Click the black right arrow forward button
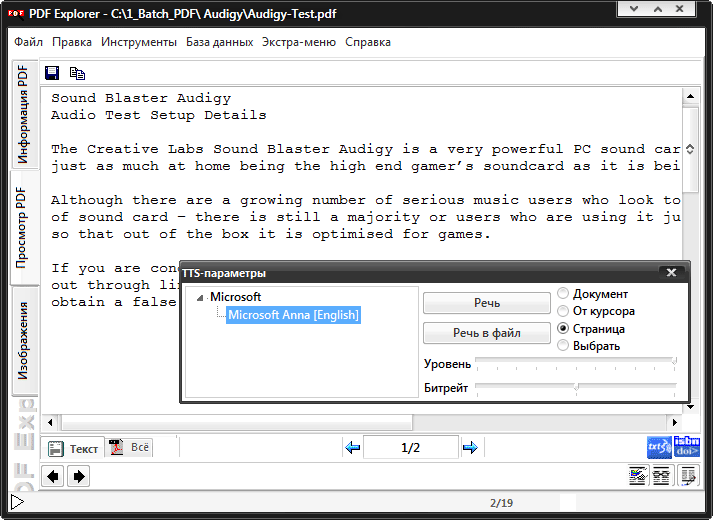 click(x=79, y=476)
